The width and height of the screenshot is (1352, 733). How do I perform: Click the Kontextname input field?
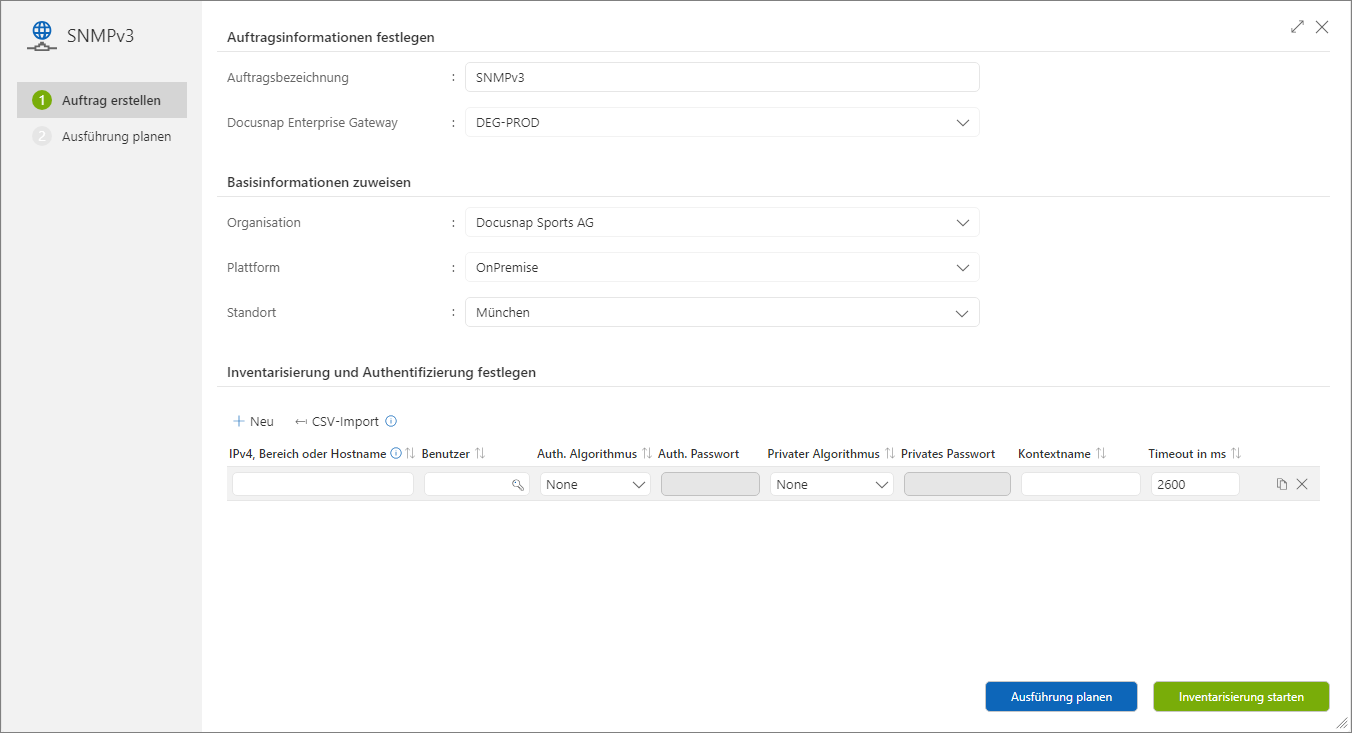pos(1081,485)
